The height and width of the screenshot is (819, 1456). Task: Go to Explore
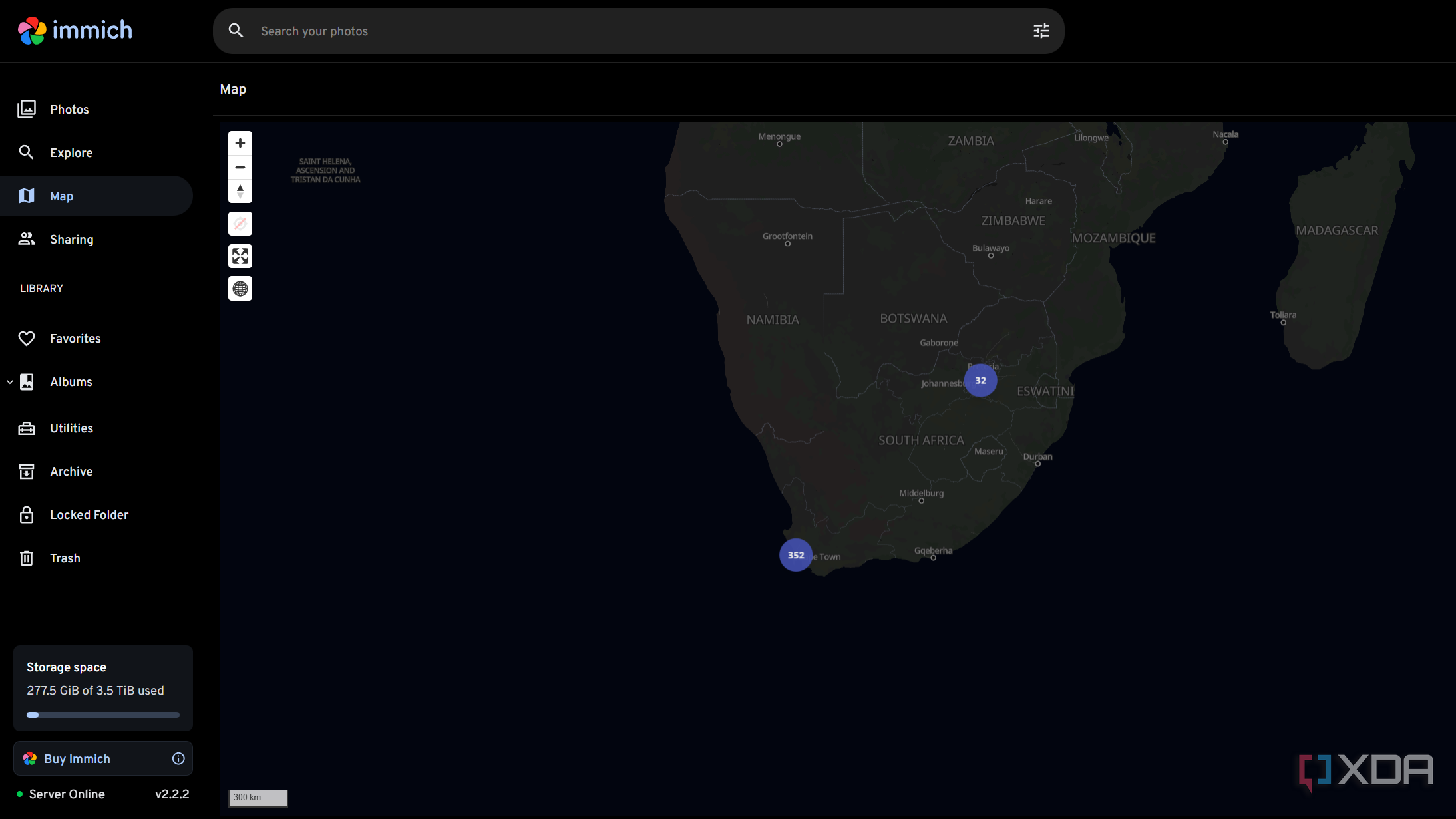(x=96, y=152)
